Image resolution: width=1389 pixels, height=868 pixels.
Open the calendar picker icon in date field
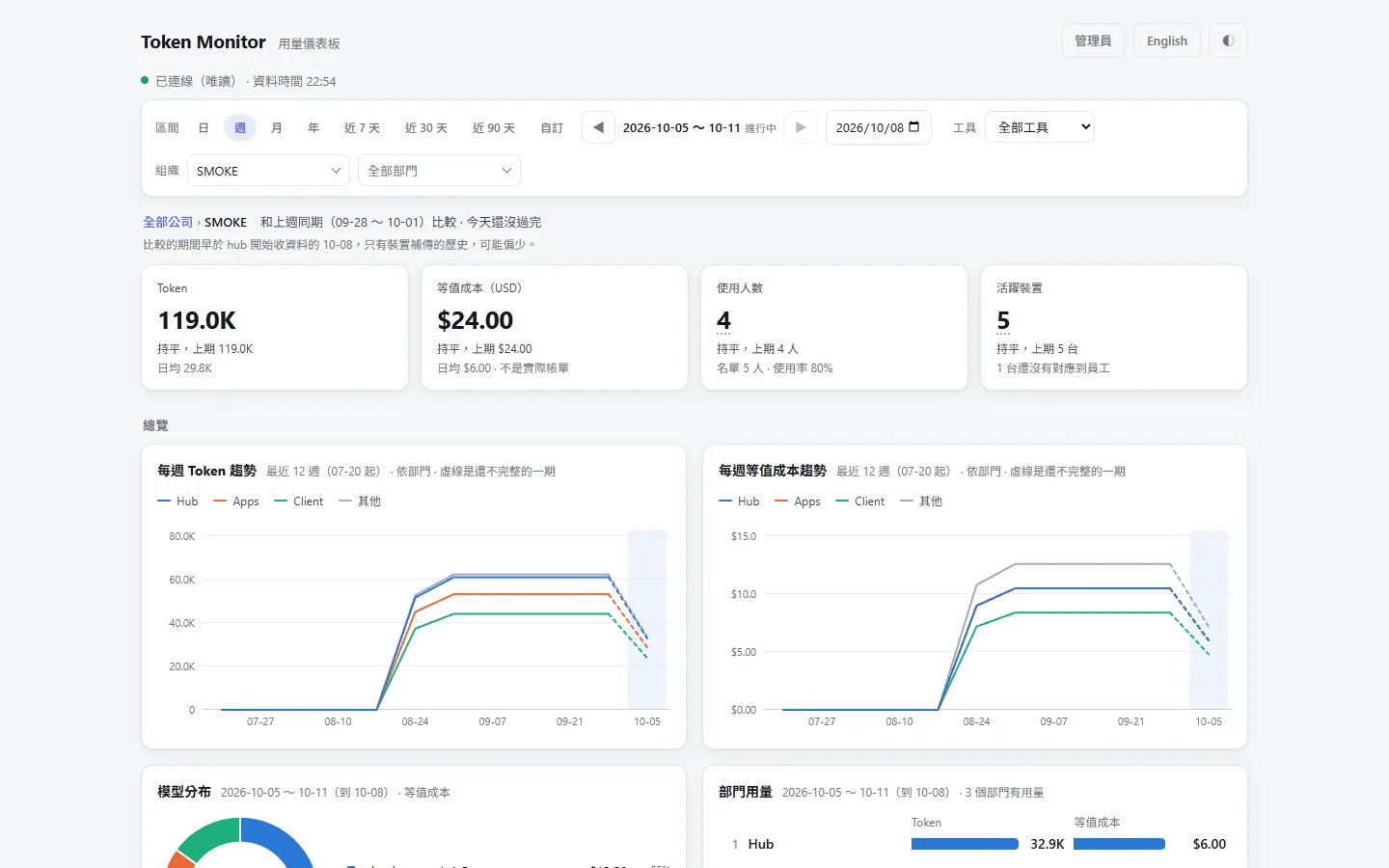[913, 127]
